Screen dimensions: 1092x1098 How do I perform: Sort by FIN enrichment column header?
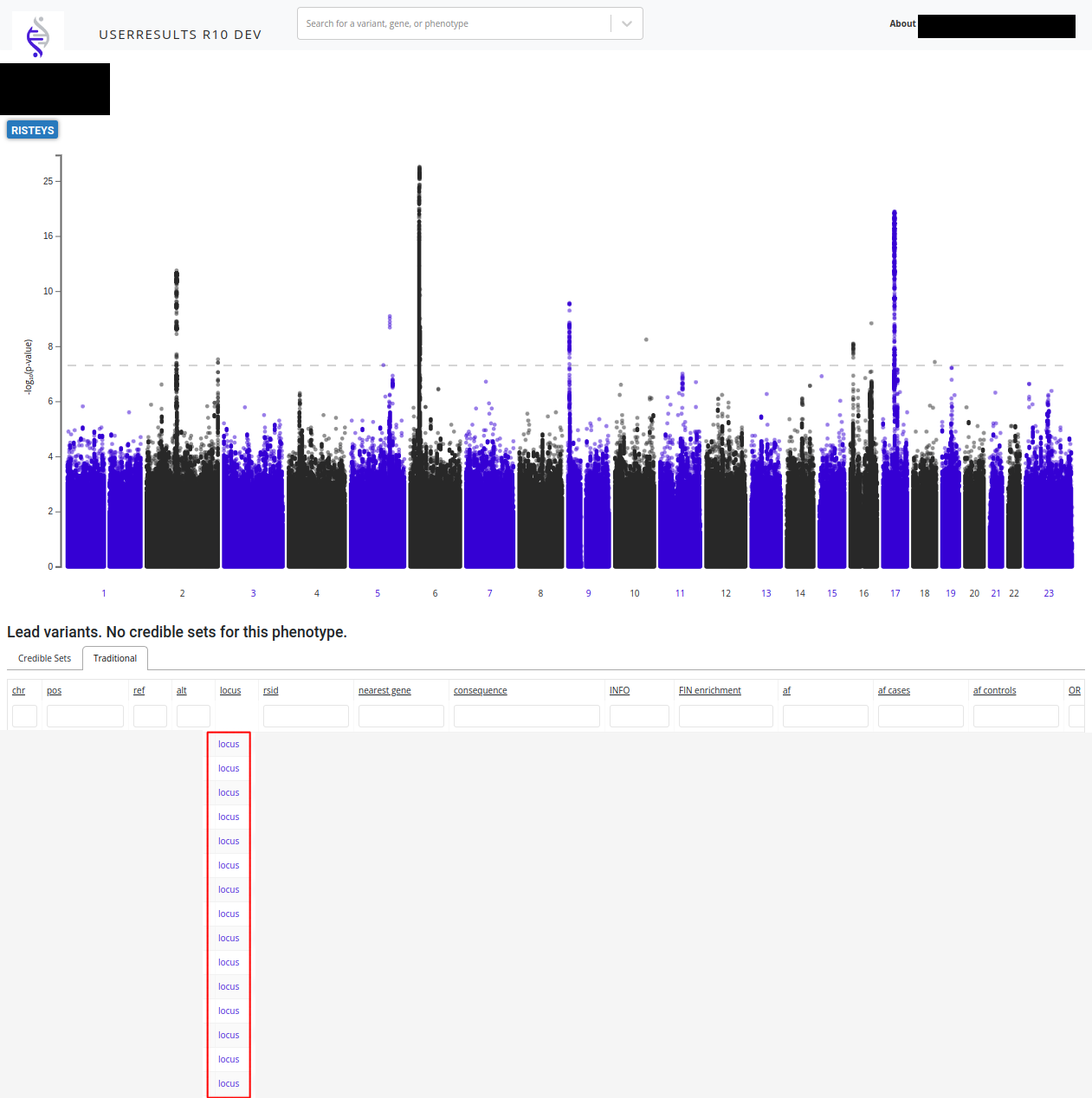coord(710,691)
